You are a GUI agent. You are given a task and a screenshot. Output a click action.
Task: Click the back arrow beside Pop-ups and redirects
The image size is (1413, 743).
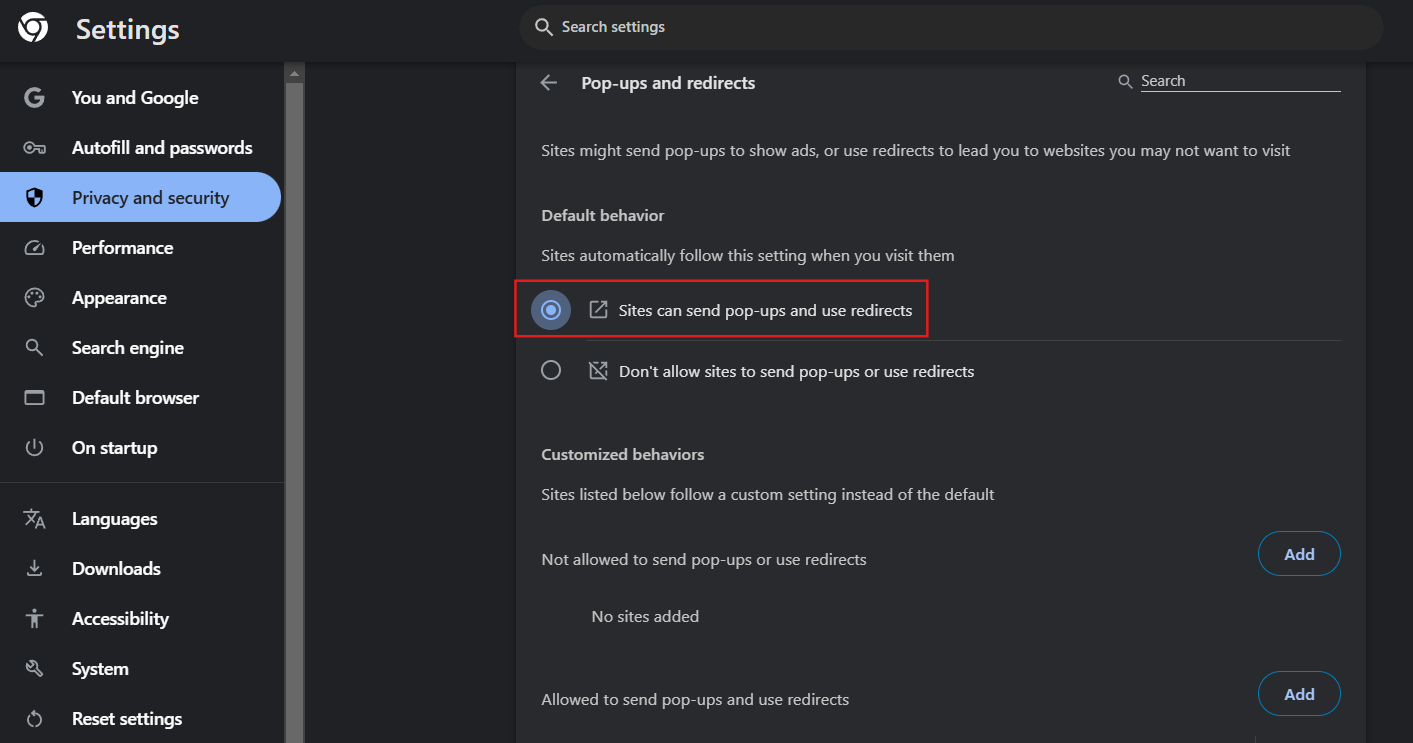(x=548, y=83)
